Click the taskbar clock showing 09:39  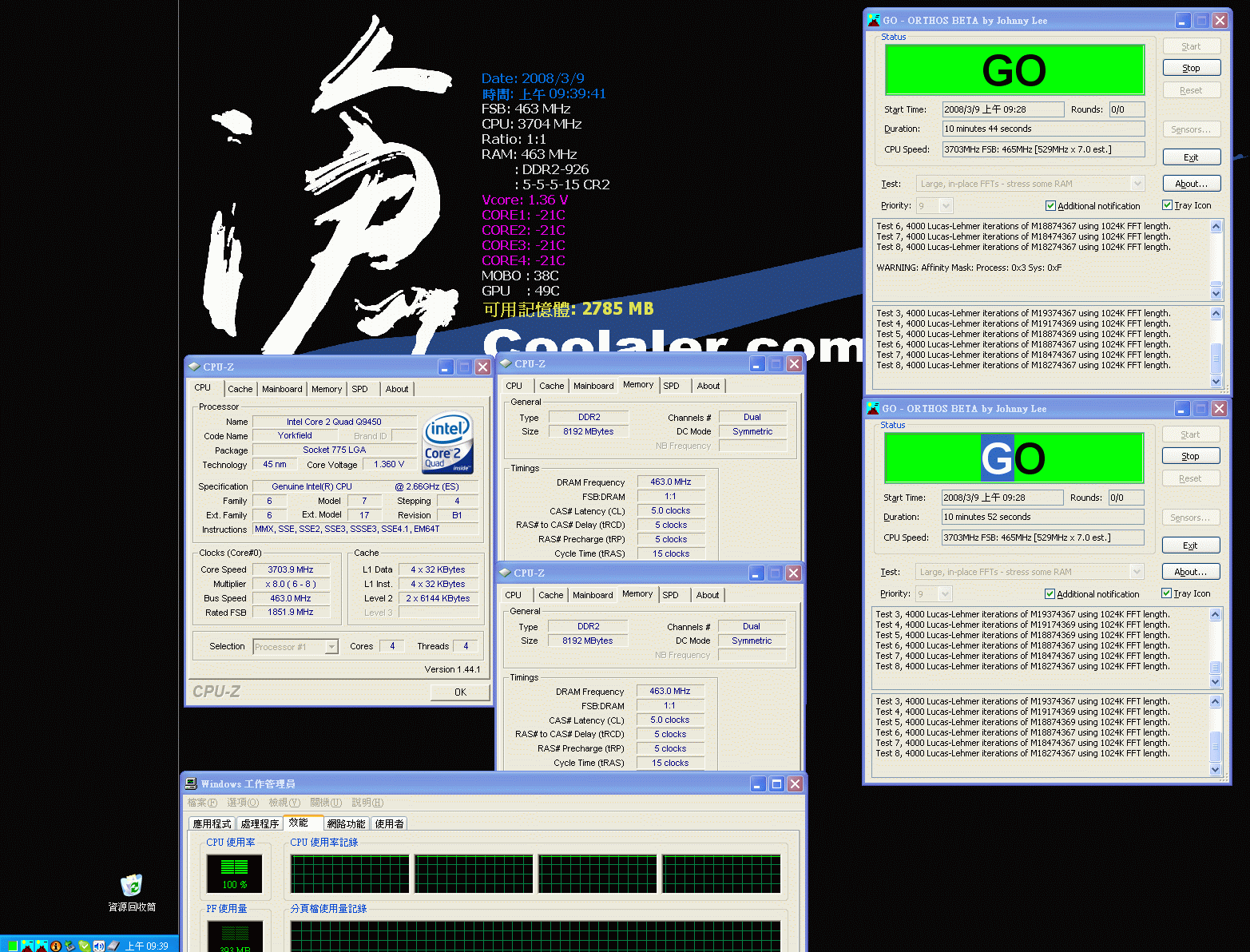pyautogui.click(x=146, y=946)
